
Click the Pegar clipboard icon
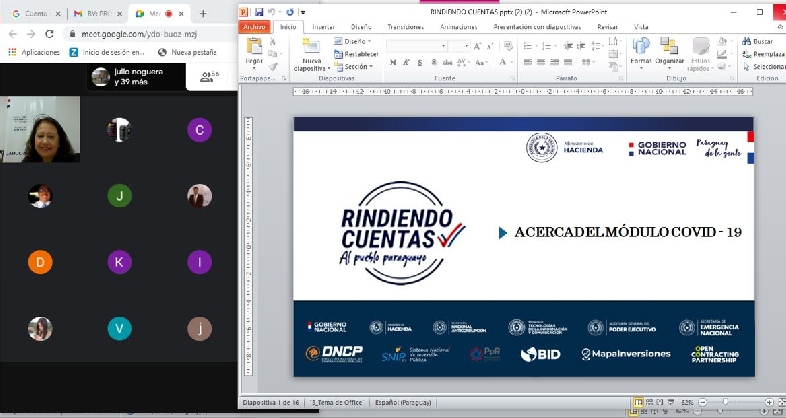[254, 46]
